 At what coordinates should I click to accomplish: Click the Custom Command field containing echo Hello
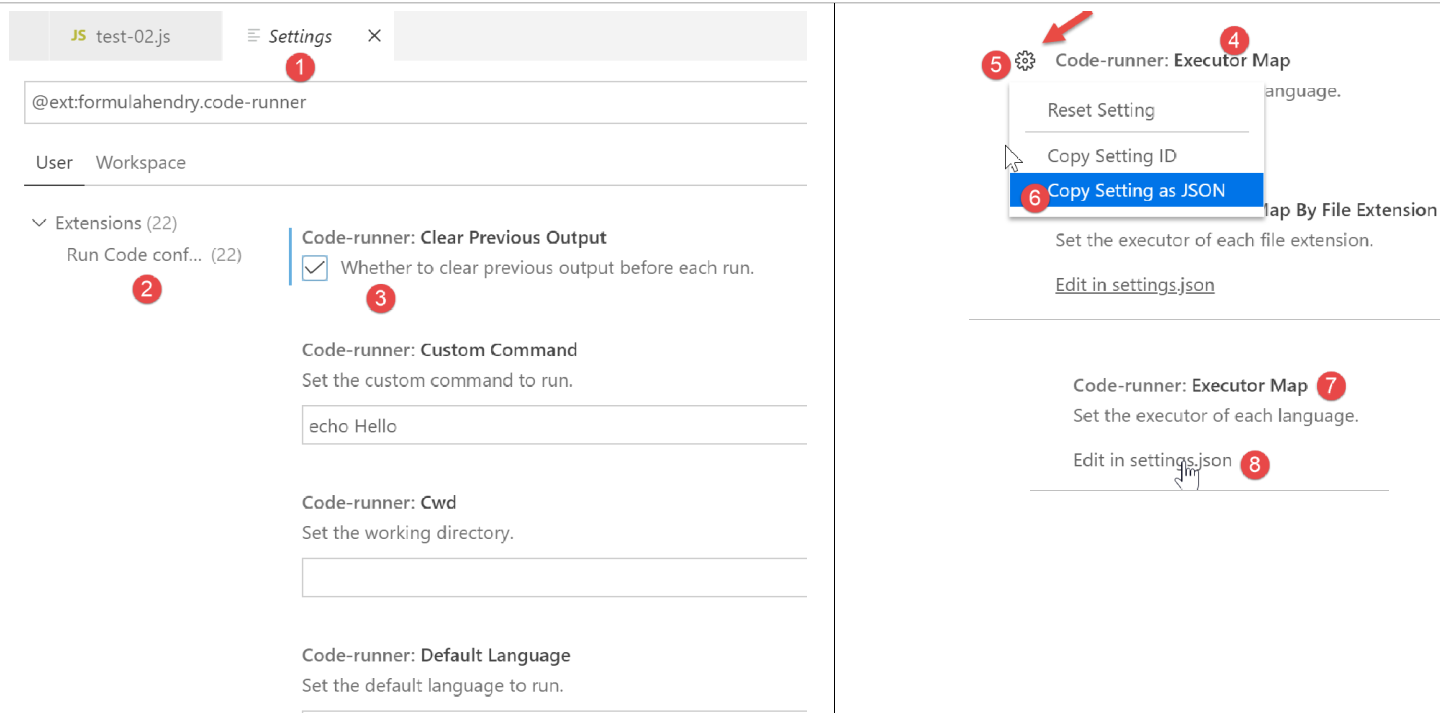(553, 426)
